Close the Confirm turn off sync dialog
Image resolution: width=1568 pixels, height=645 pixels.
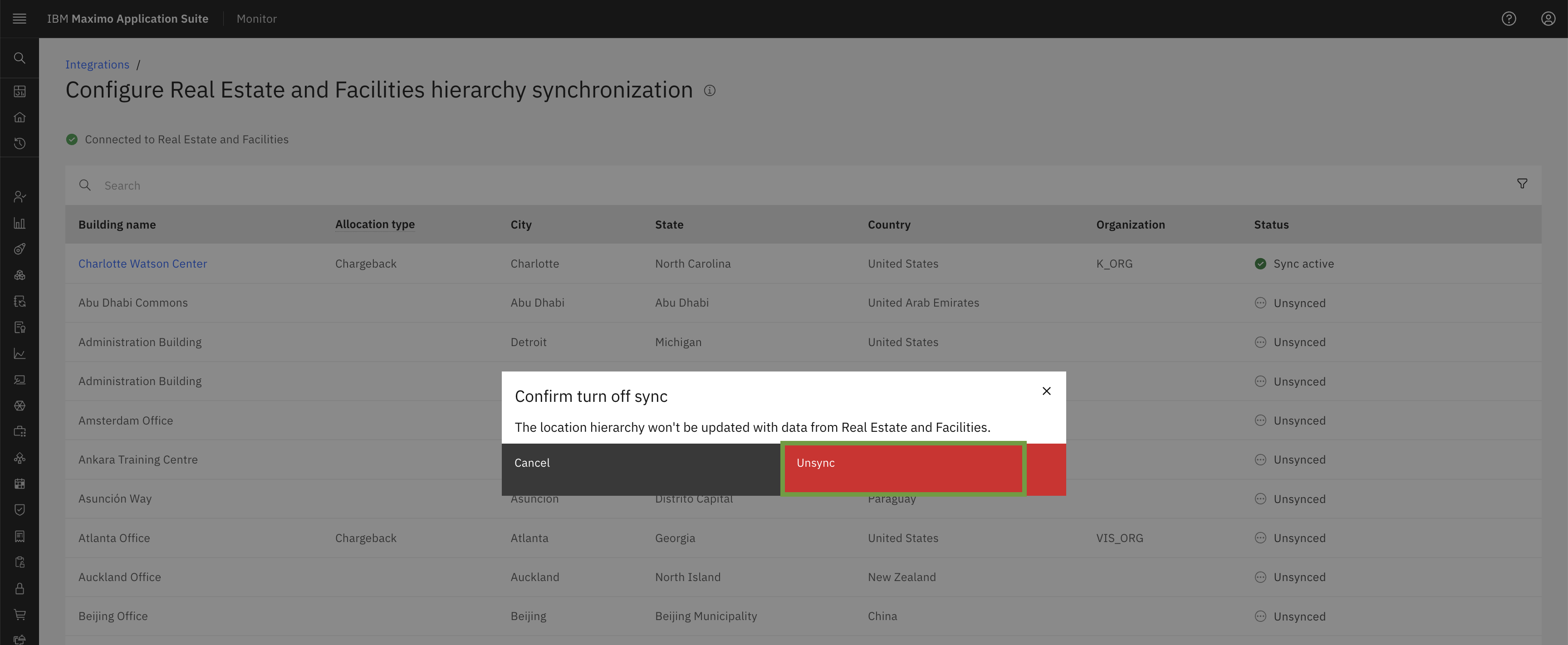pyautogui.click(x=1046, y=391)
